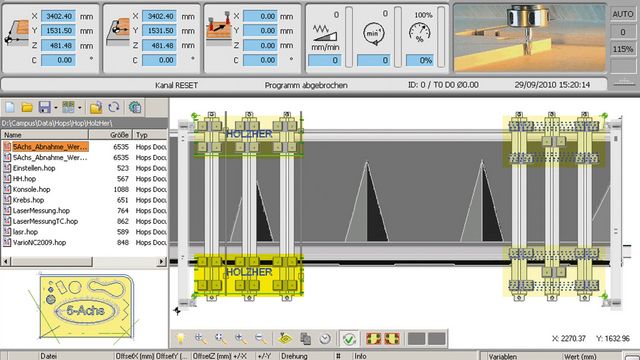Click file list scrollbar left arrow
Viewport: 640px width, 360px height.
pos(6,261)
